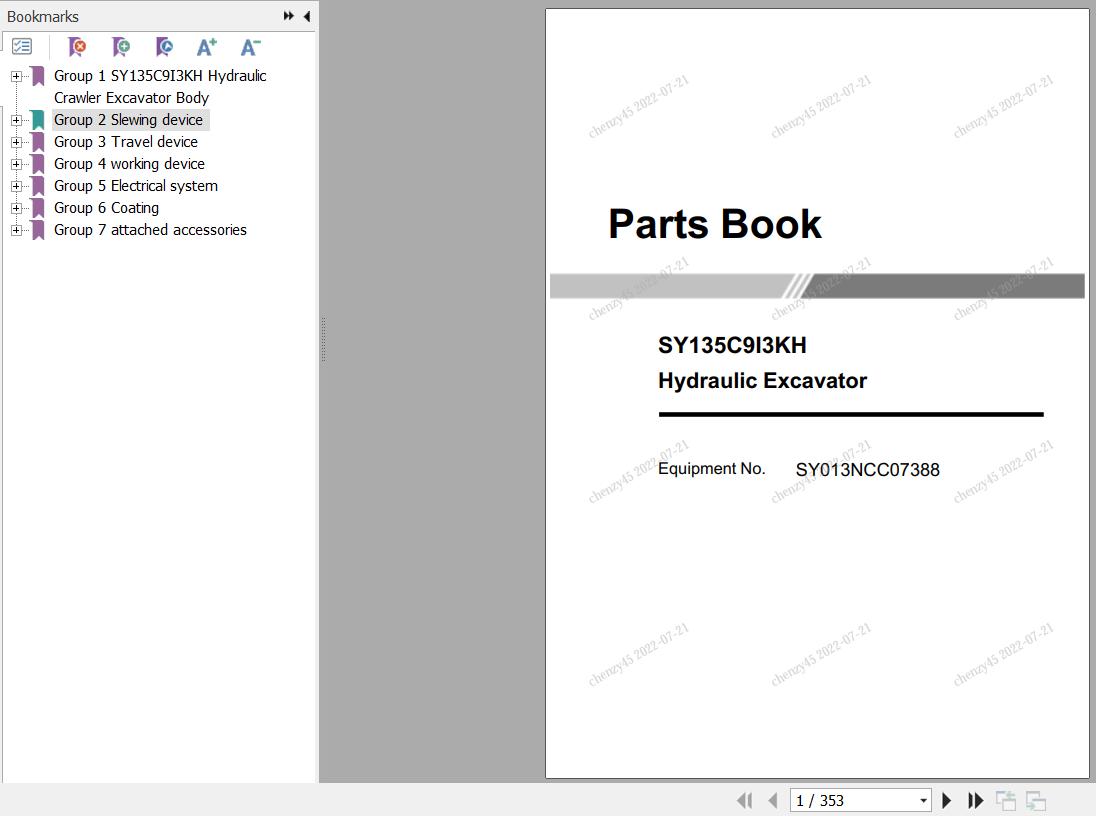
Task: Select the Group 6 Coating bookmark
Action: [x=106, y=208]
